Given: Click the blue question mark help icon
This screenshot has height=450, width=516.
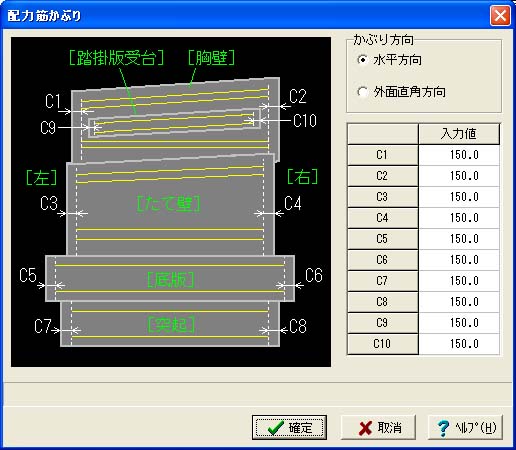Looking at the screenshot, I should point(443,428).
